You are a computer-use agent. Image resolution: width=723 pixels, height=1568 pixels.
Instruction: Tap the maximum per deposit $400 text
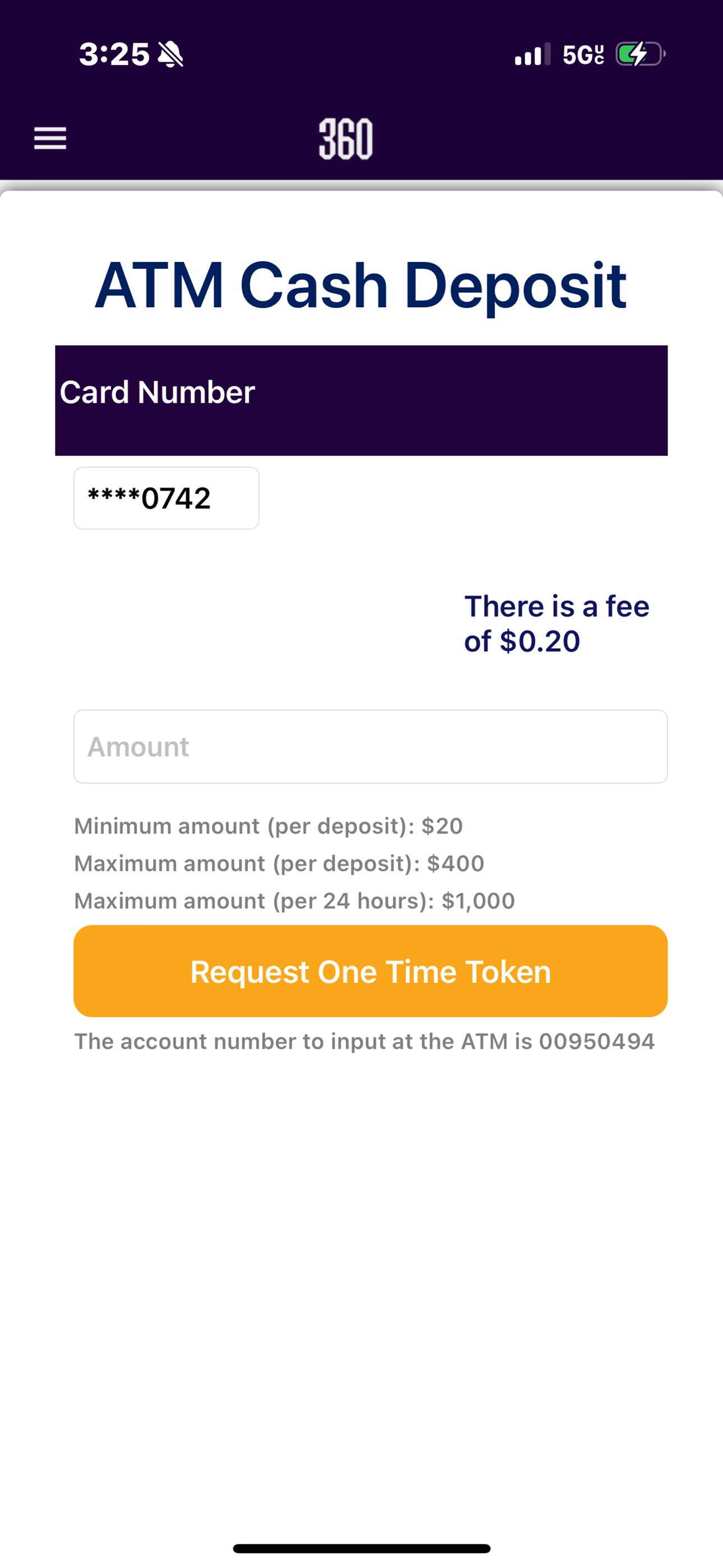pyautogui.click(x=279, y=863)
